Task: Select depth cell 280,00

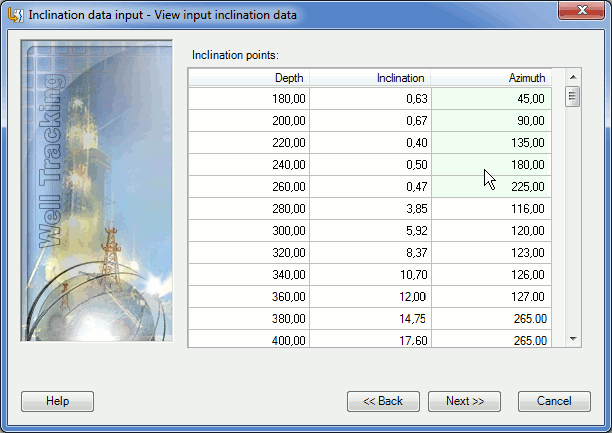Action: coord(249,209)
